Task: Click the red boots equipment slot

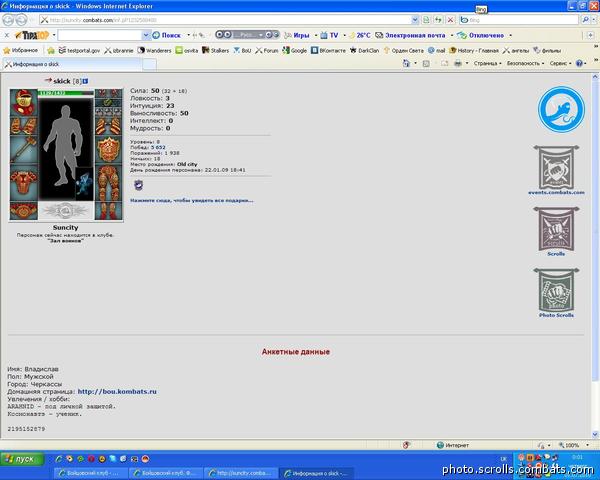Action: click(108, 211)
